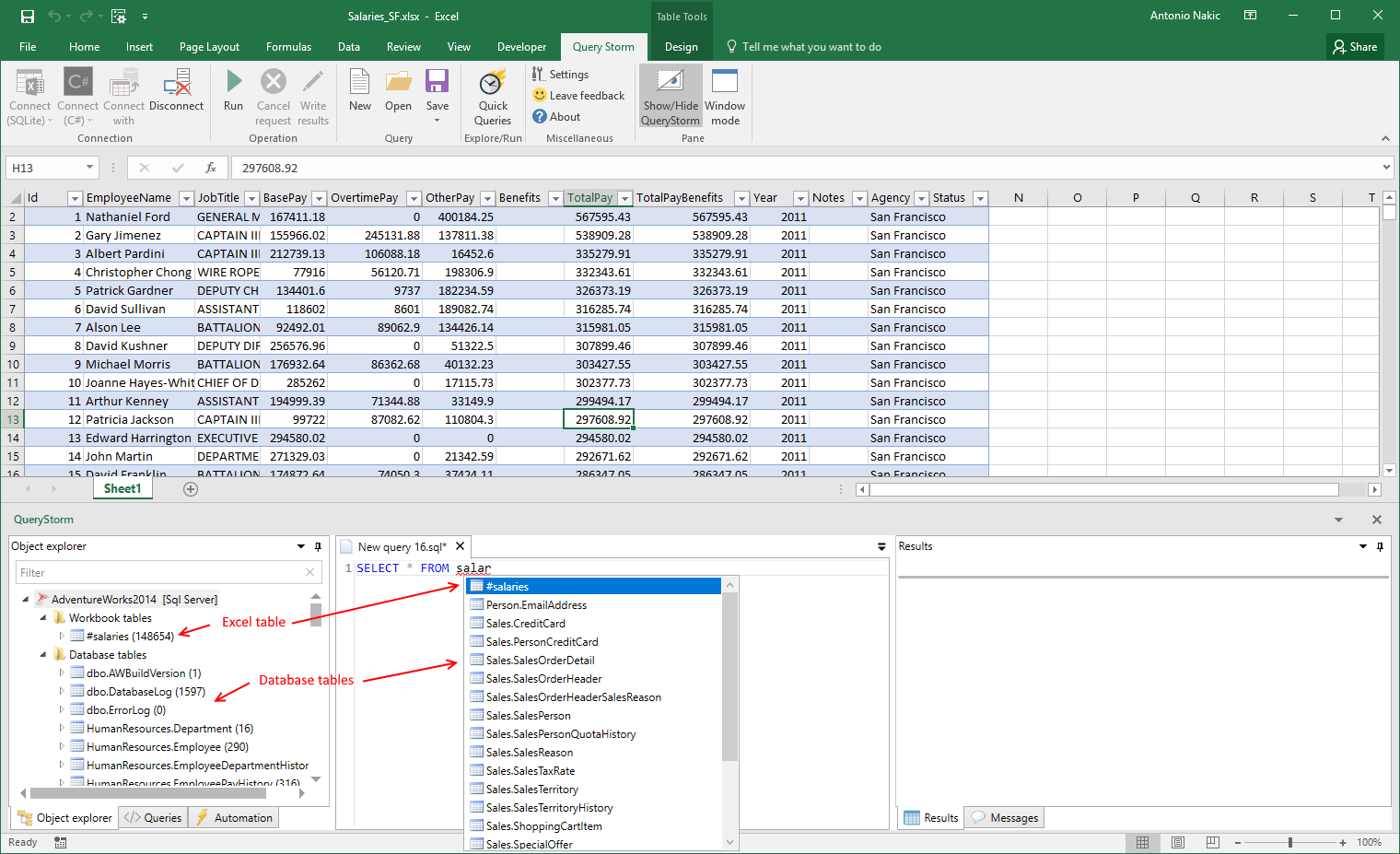This screenshot has width=1400, height=854.
Task: Switch to Page Layout view in status bar
Action: [1177, 842]
